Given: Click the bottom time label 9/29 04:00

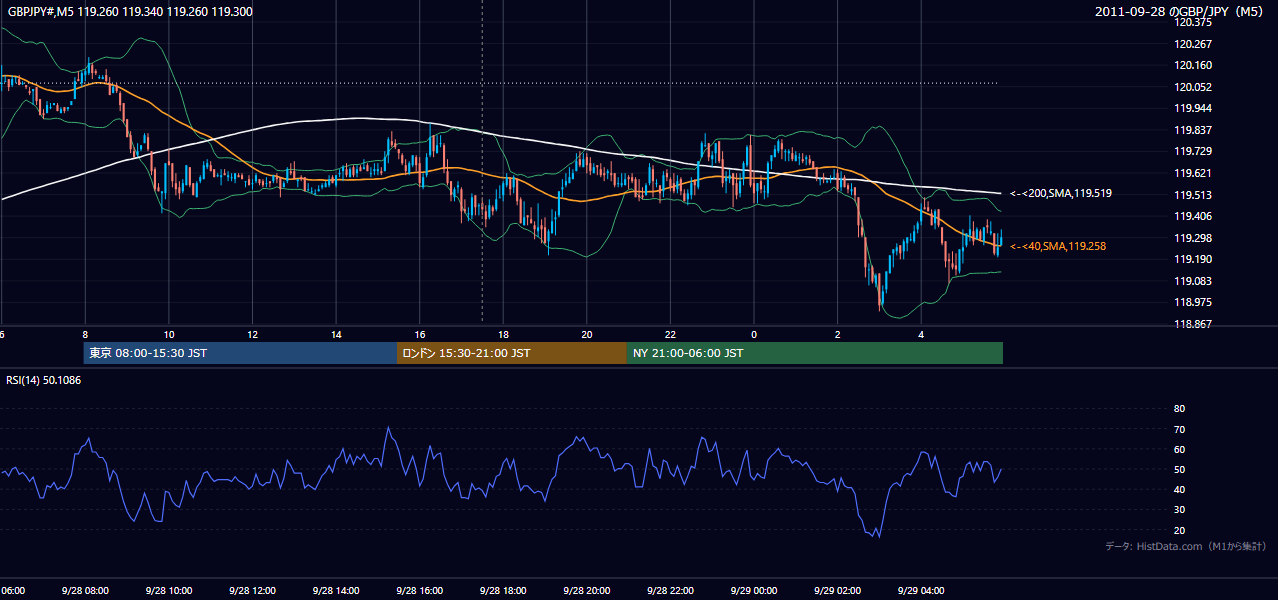Looking at the screenshot, I should pyautogui.click(x=921, y=590).
